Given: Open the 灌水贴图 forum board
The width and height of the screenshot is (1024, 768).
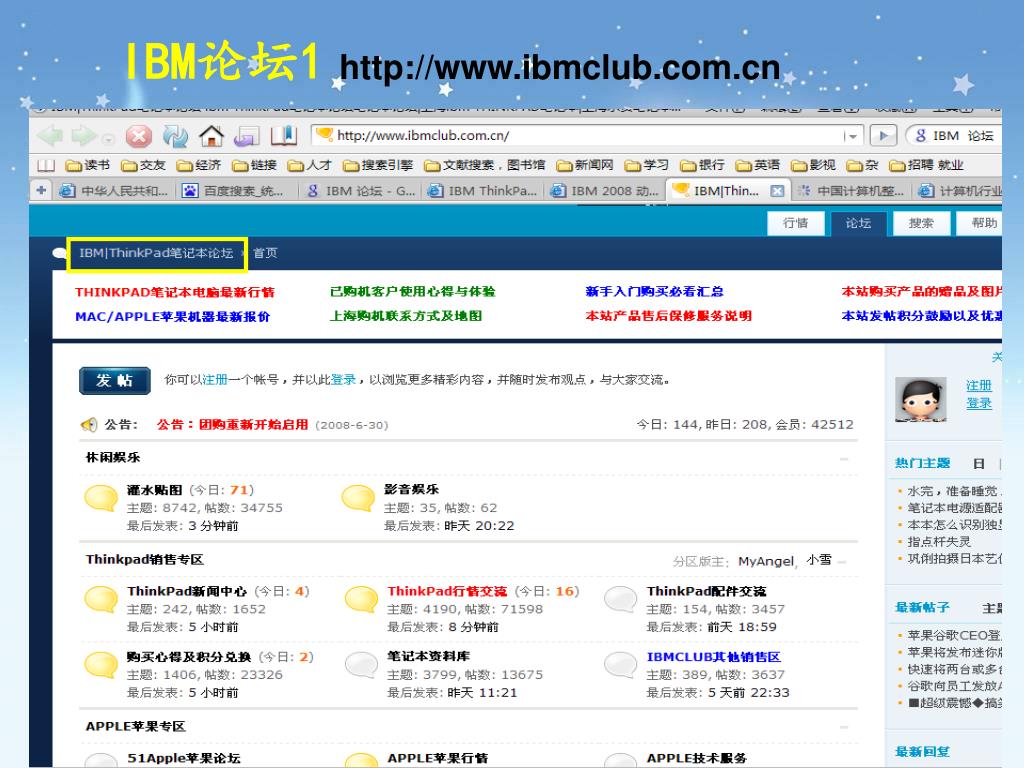Looking at the screenshot, I should [x=155, y=490].
